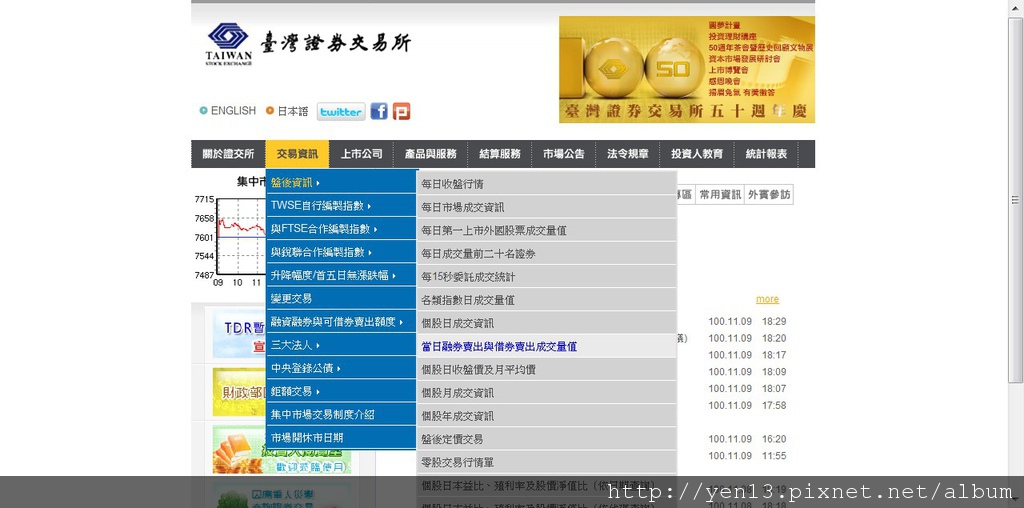Choose 個股日收盤價及月平均價

(x=547, y=370)
